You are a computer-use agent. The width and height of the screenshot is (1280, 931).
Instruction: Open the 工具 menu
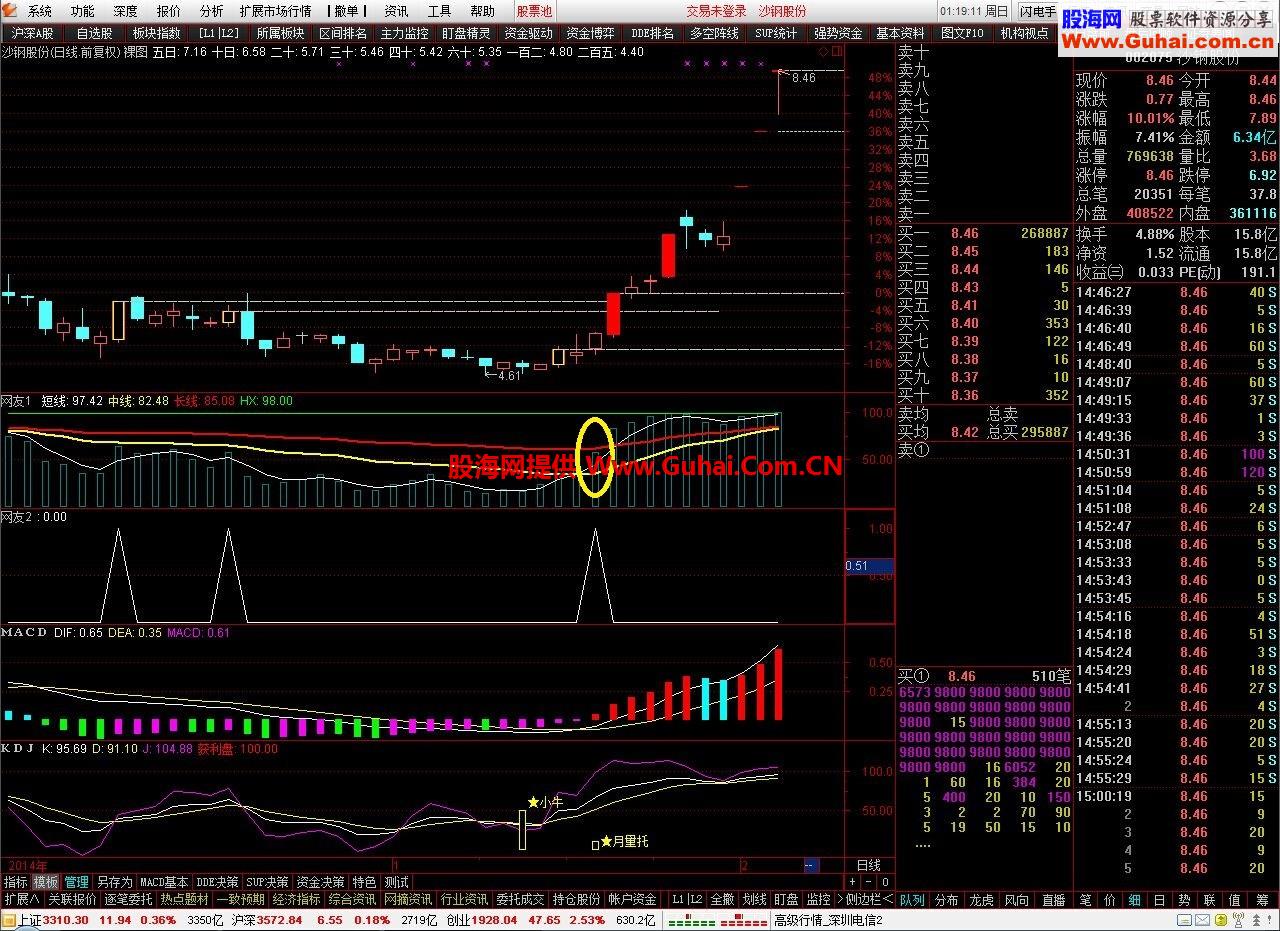tap(439, 11)
